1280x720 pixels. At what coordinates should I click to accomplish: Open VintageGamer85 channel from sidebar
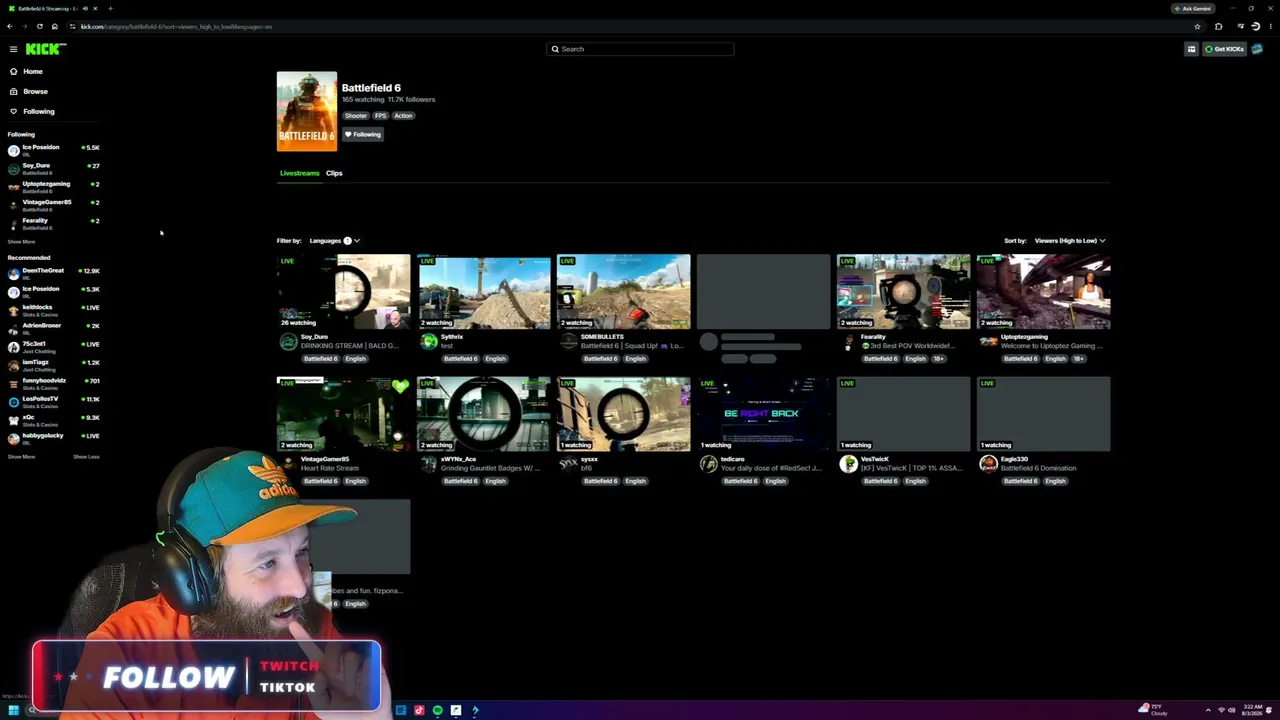point(53,204)
